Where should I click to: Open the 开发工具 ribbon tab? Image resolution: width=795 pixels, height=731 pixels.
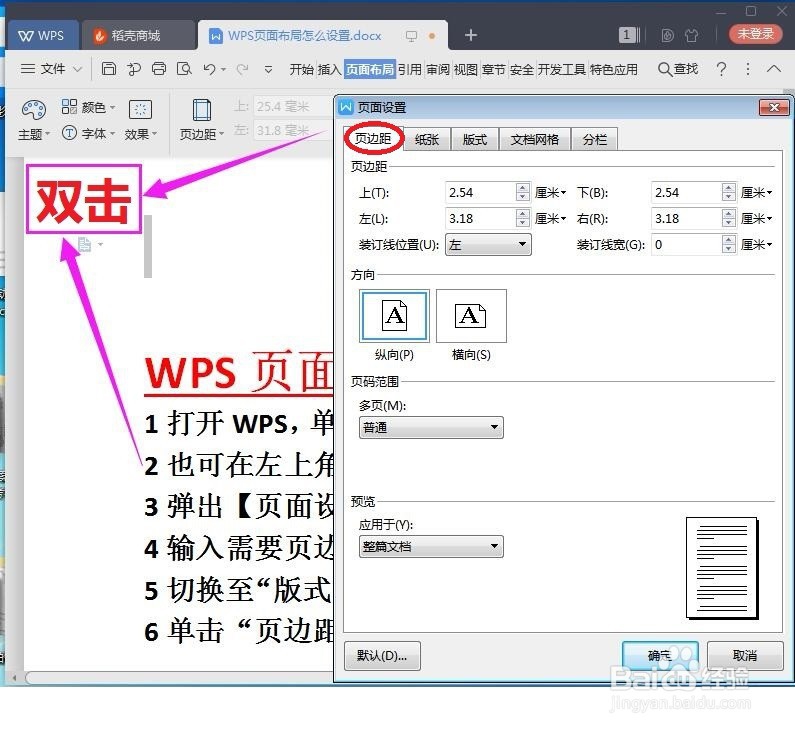point(561,69)
